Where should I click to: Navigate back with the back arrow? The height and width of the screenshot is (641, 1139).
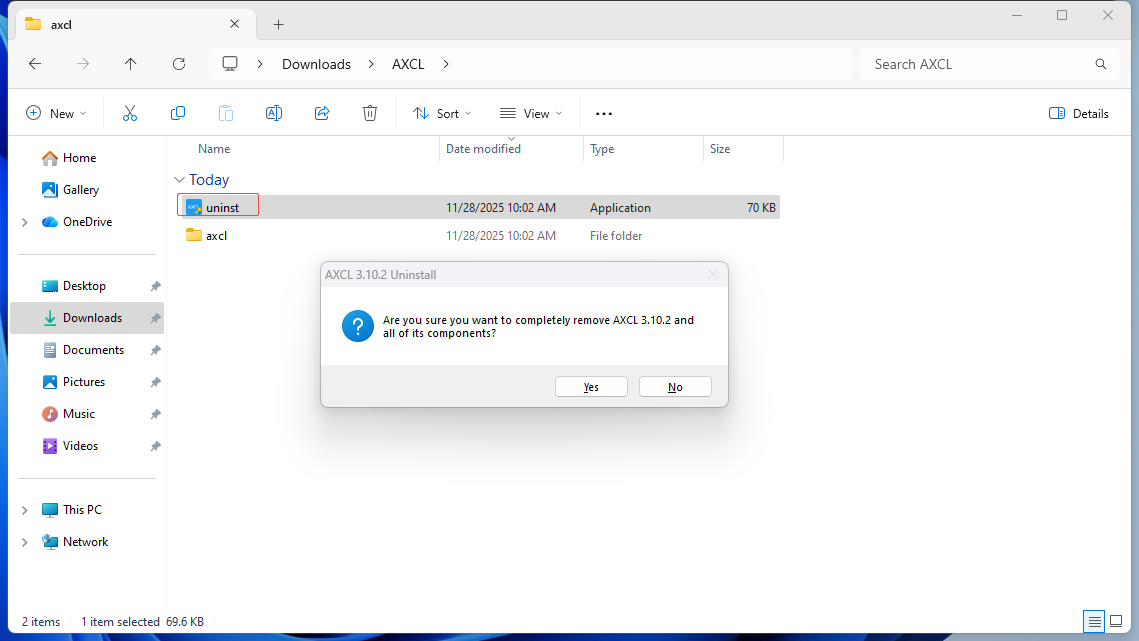coord(35,64)
